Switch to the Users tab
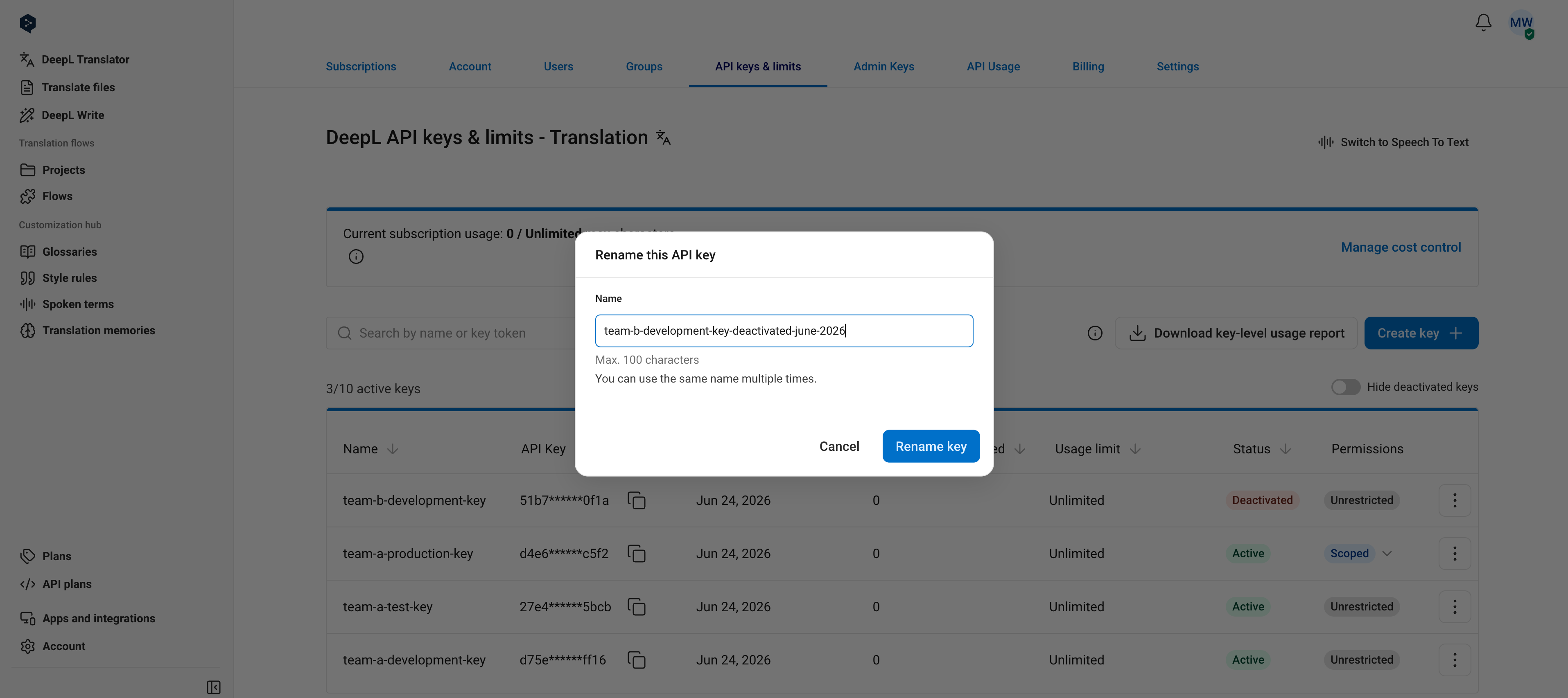Viewport: 1568px width, 698px height. pos(558,66)
